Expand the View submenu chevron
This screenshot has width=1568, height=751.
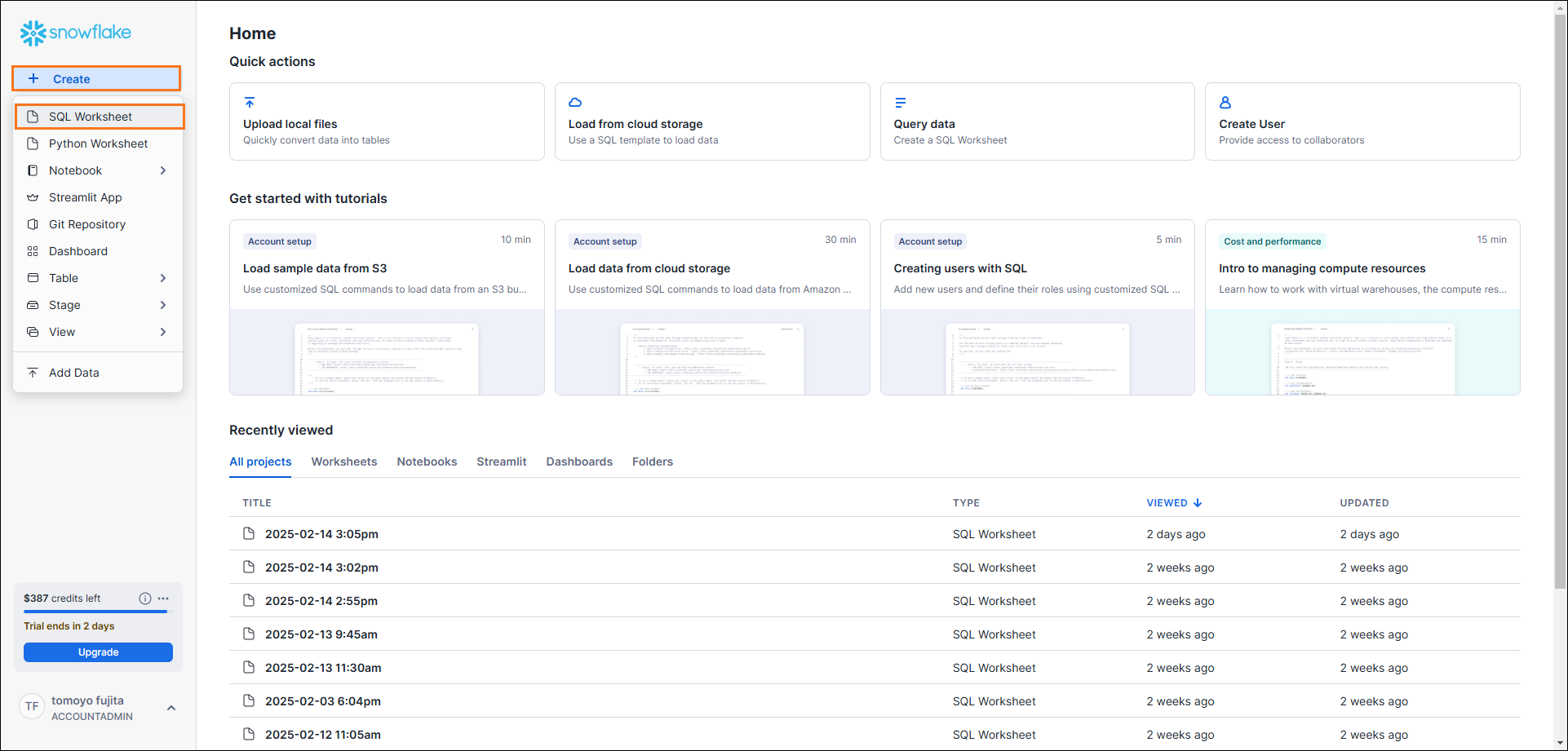(x=163, y=332)
